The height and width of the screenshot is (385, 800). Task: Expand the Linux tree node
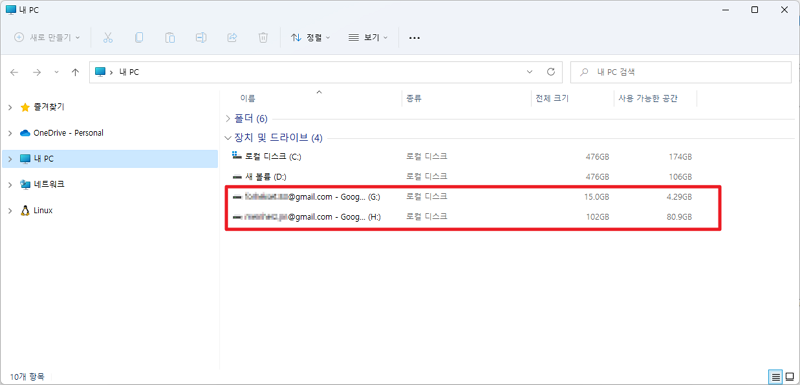[x=10, y=211]
